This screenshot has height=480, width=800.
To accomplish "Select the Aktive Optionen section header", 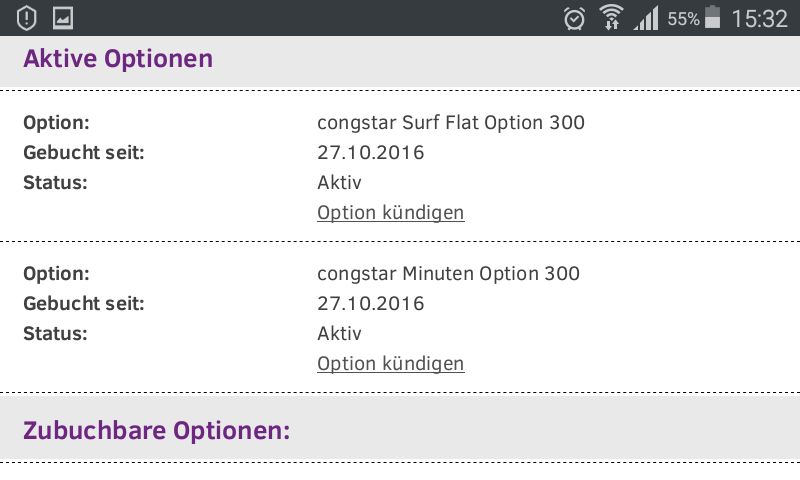I will pyautogui.click(x=118, y=59).
